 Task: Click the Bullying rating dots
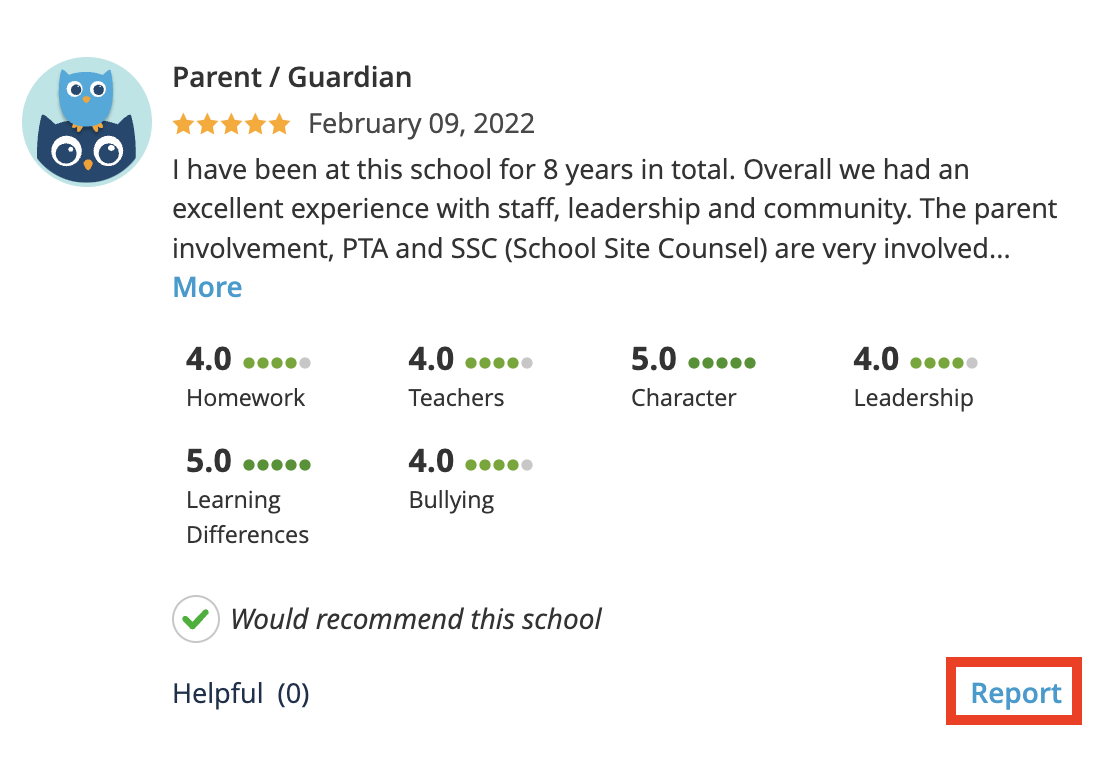tap(499, 465)
